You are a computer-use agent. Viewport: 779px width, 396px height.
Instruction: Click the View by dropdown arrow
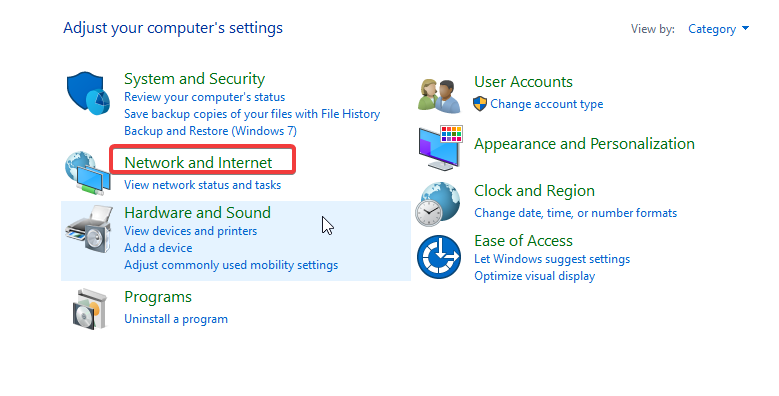[745, 29]
